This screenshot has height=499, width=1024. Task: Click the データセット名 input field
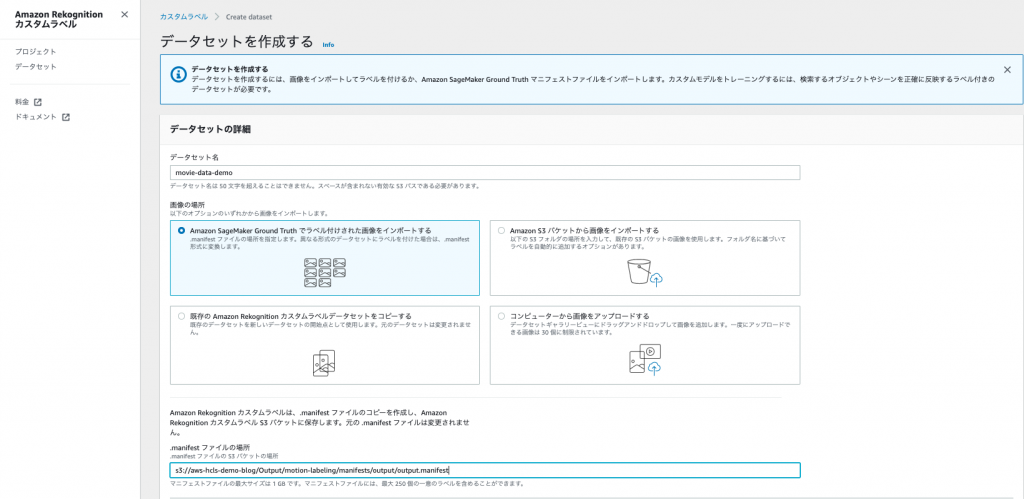(485, 173)
